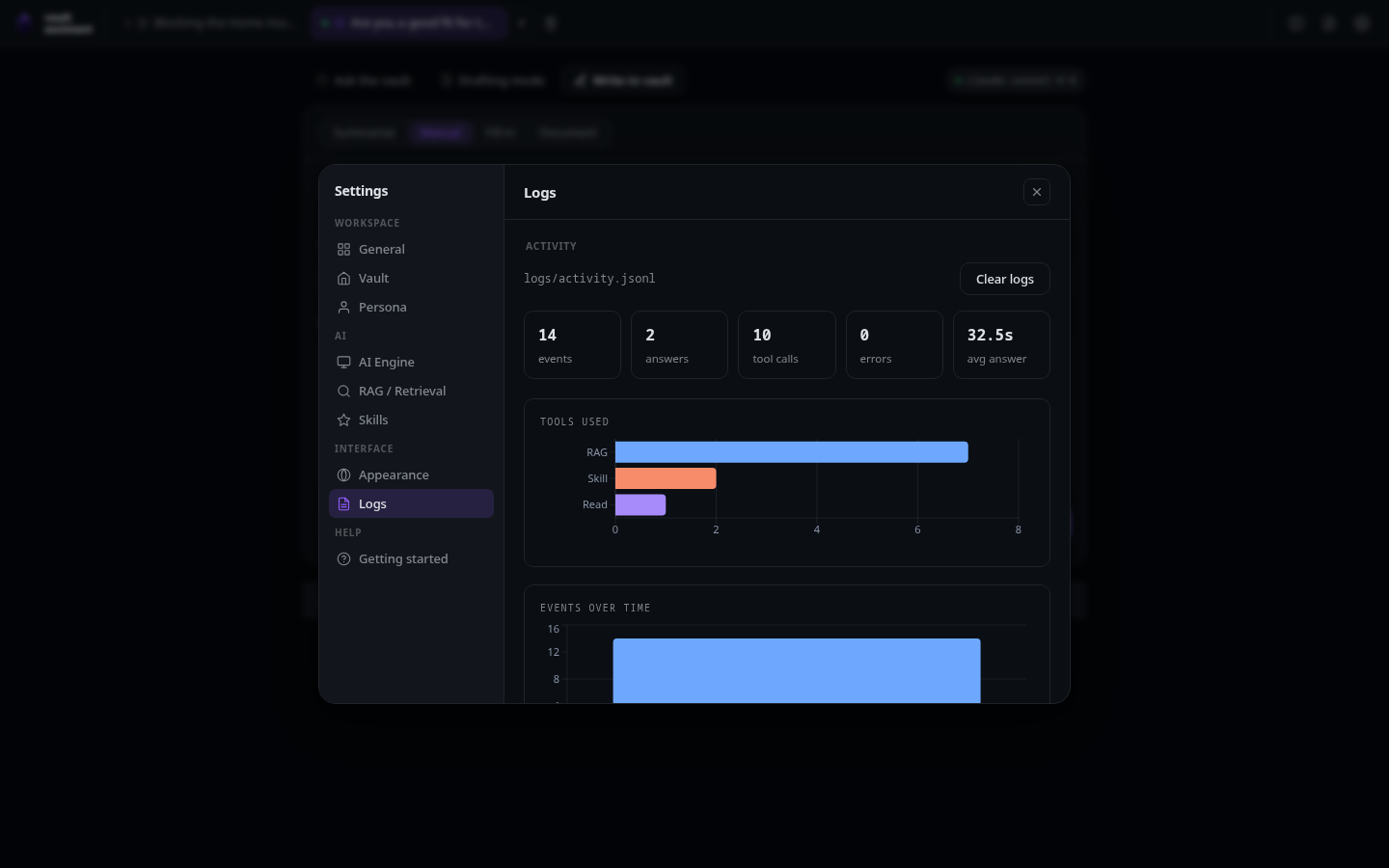Click the Appearance circle icon
This screenshot has height=868, width=1389.
[343, 475]
